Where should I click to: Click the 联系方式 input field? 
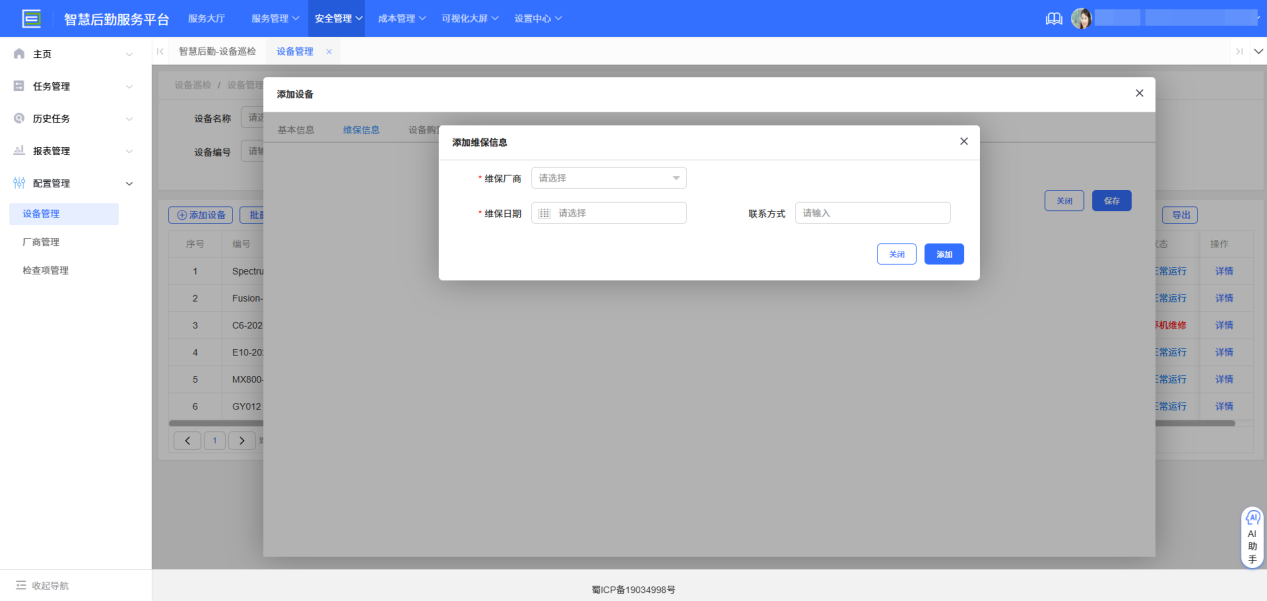coord(870,212)
